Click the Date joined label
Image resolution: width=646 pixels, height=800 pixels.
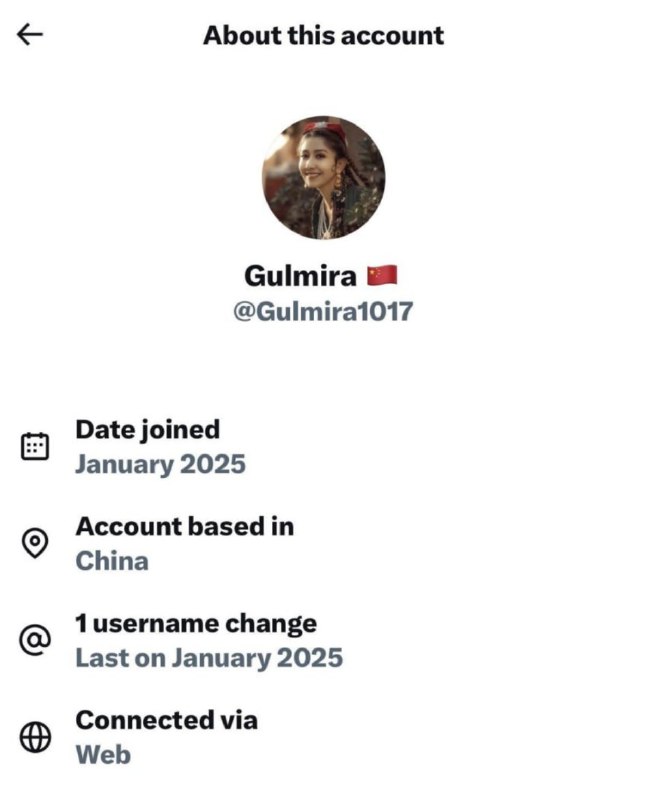pyautogui.click(x=147, y=430)
